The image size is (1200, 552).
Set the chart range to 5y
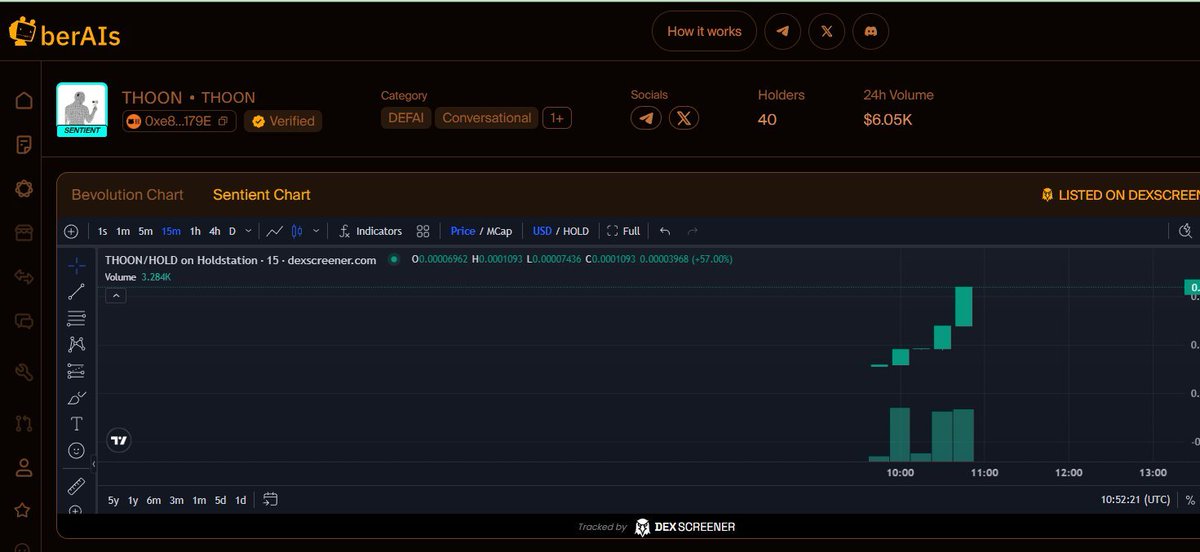click(x=113, y=500)
